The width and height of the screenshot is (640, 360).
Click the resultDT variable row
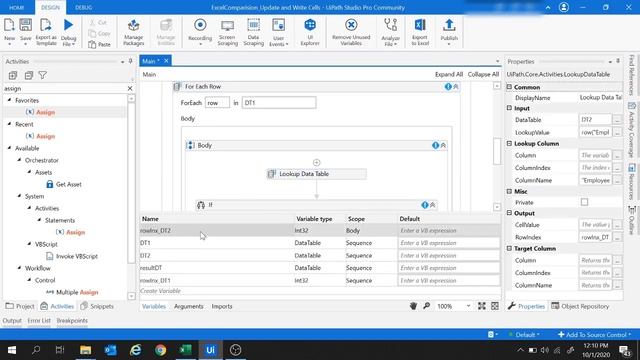pos(320,268)
